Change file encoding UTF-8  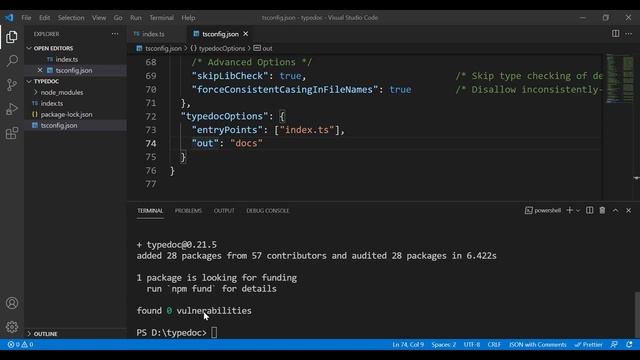pyautogui.click(x=472, y=345)
